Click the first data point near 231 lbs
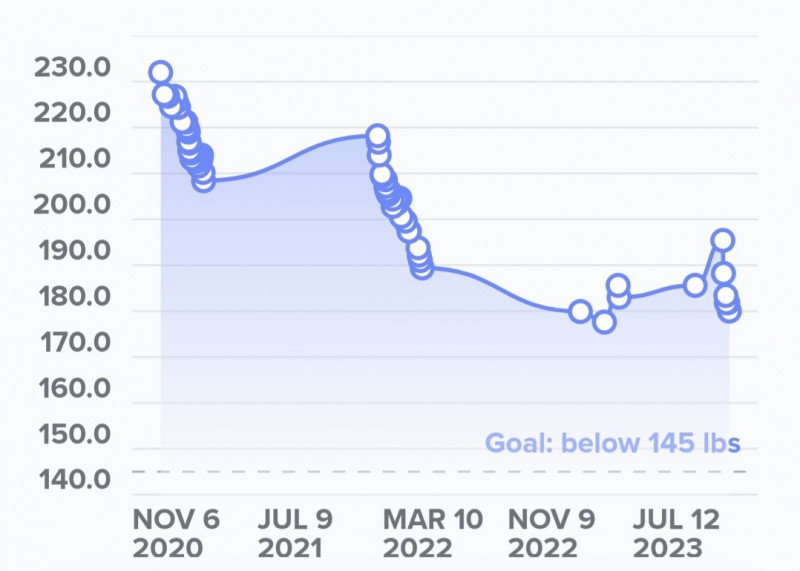This screenshot has width=800, height=571. coord(160,72)
